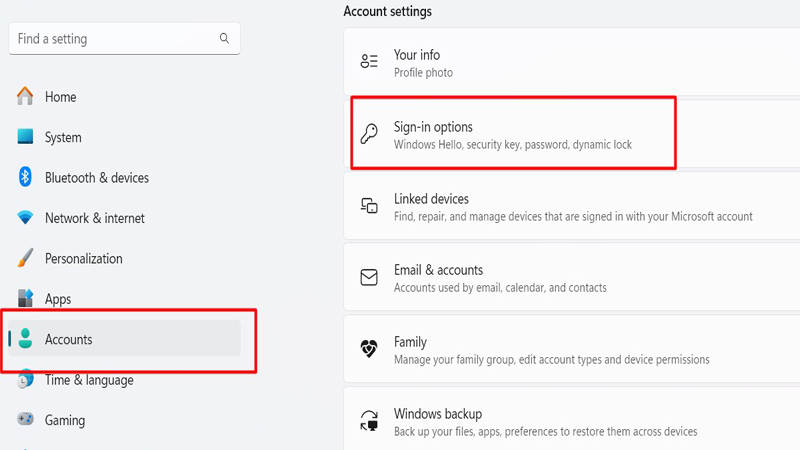Click the Linked devices icon

tap(369, 205)
